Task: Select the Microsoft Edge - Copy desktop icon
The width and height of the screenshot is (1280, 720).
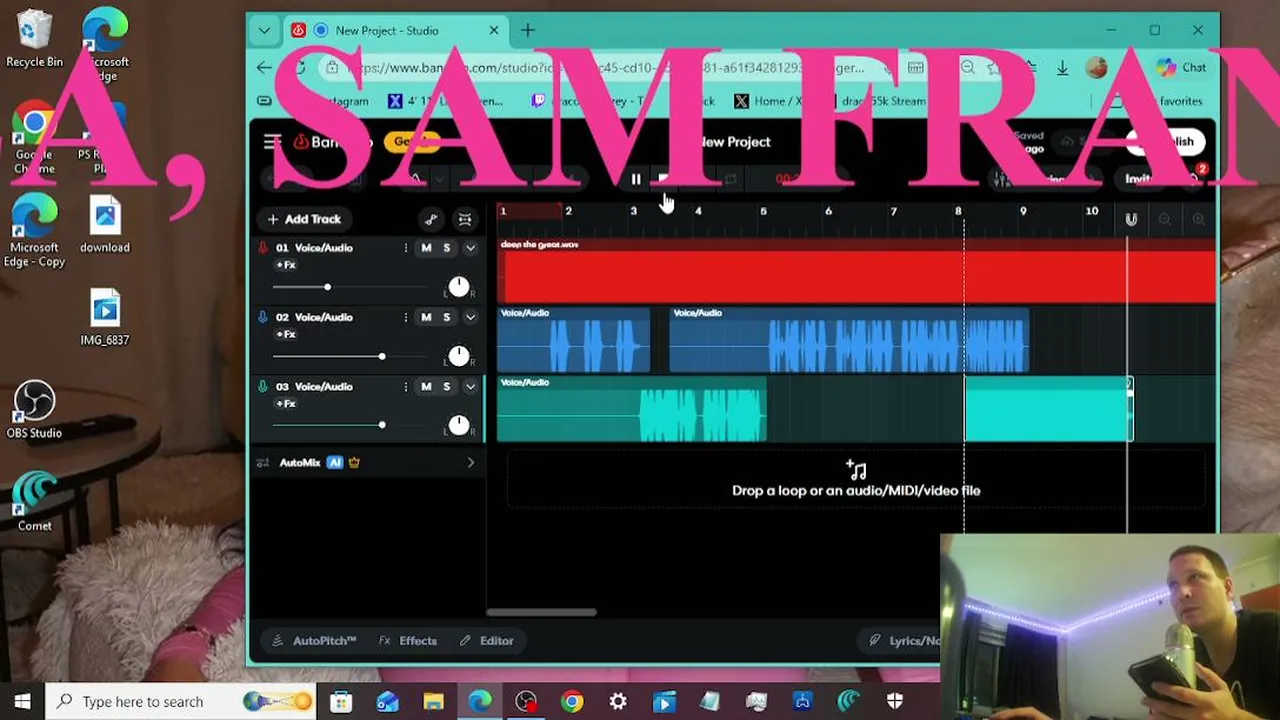Action: pos(34,231)
